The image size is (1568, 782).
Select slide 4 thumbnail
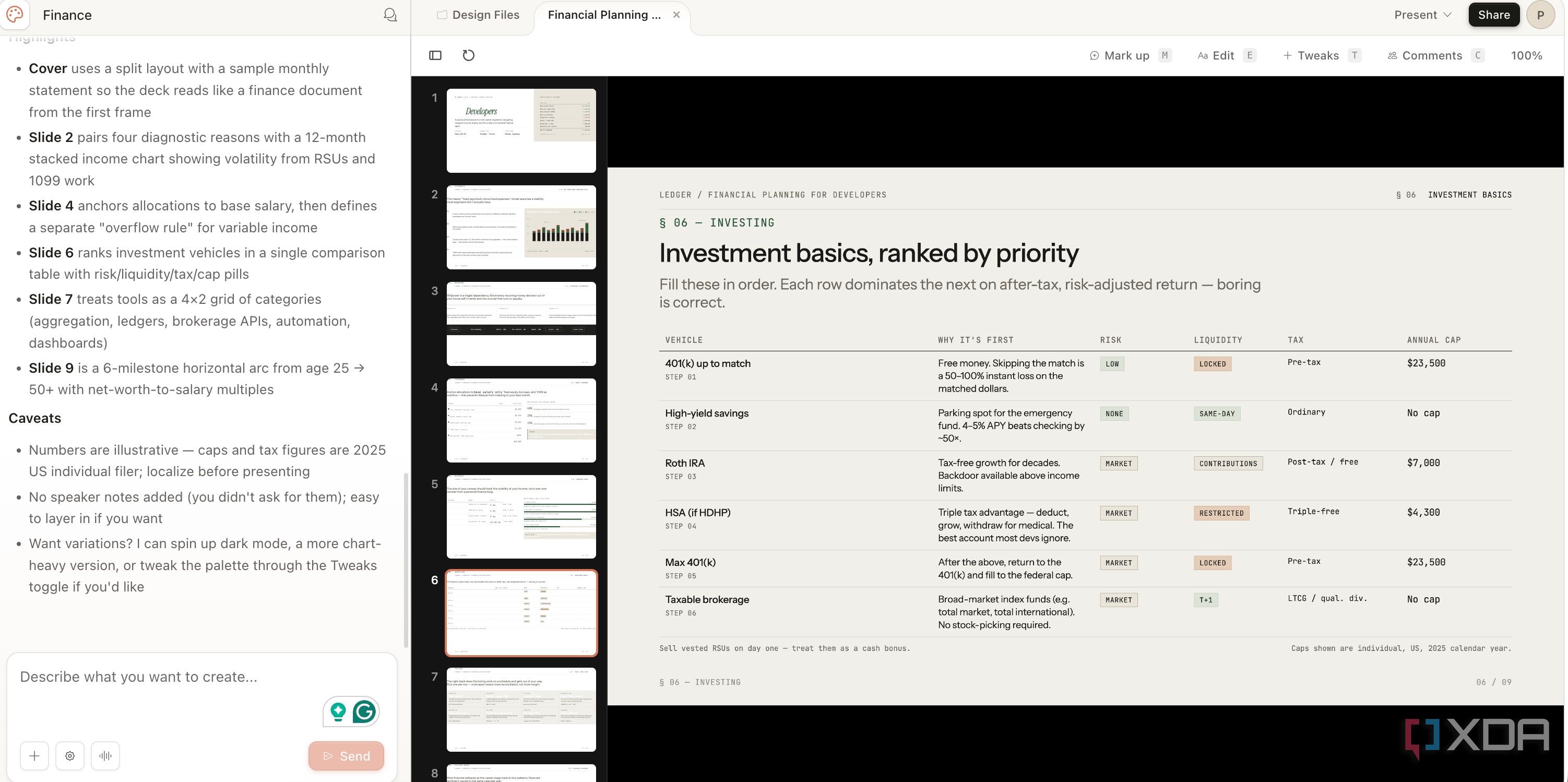click(x=521, y=420)
